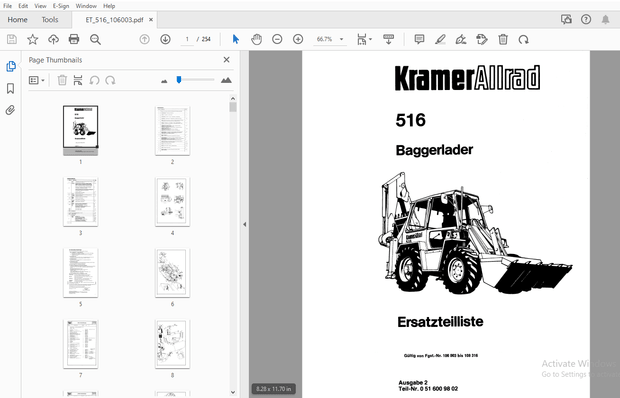Switch to the Tools tab
The image size is (620, 398).
pos(50,20)
